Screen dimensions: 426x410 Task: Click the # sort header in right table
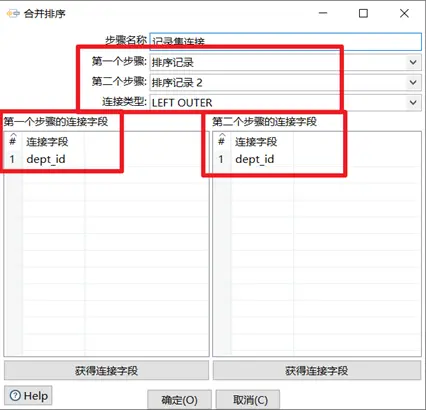pyautogui.click(x=221, y=140)
